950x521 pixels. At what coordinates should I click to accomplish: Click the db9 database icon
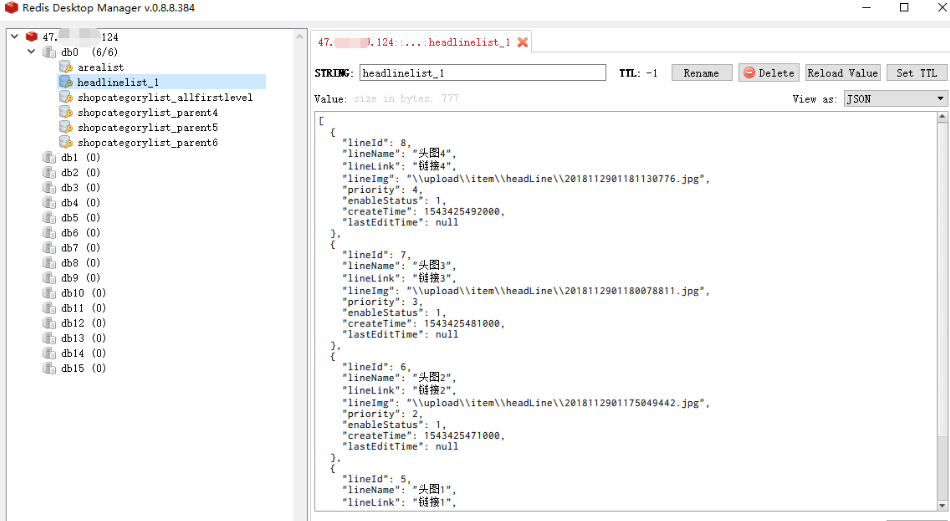coord(49,278)
